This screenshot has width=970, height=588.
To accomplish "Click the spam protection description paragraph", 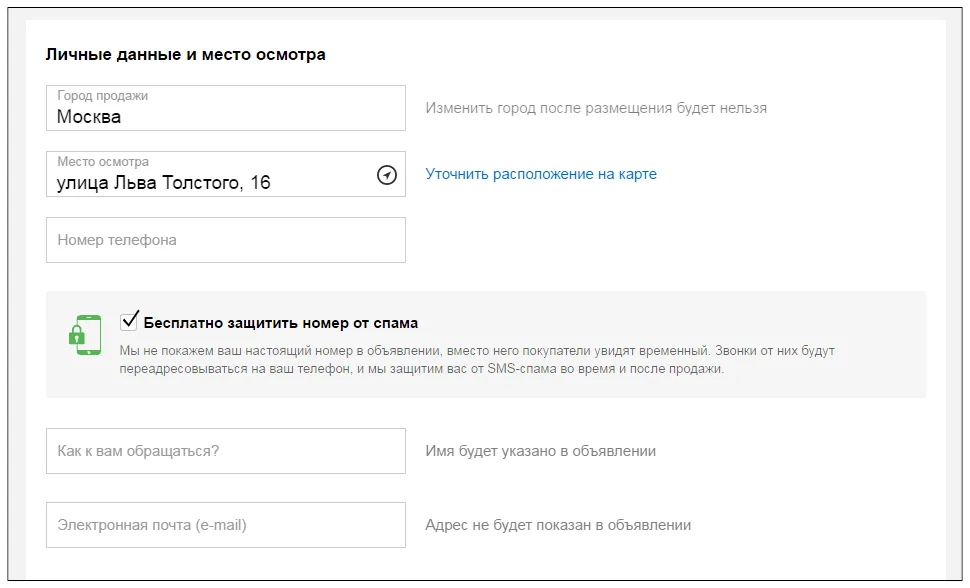I will tap(477, 360).
